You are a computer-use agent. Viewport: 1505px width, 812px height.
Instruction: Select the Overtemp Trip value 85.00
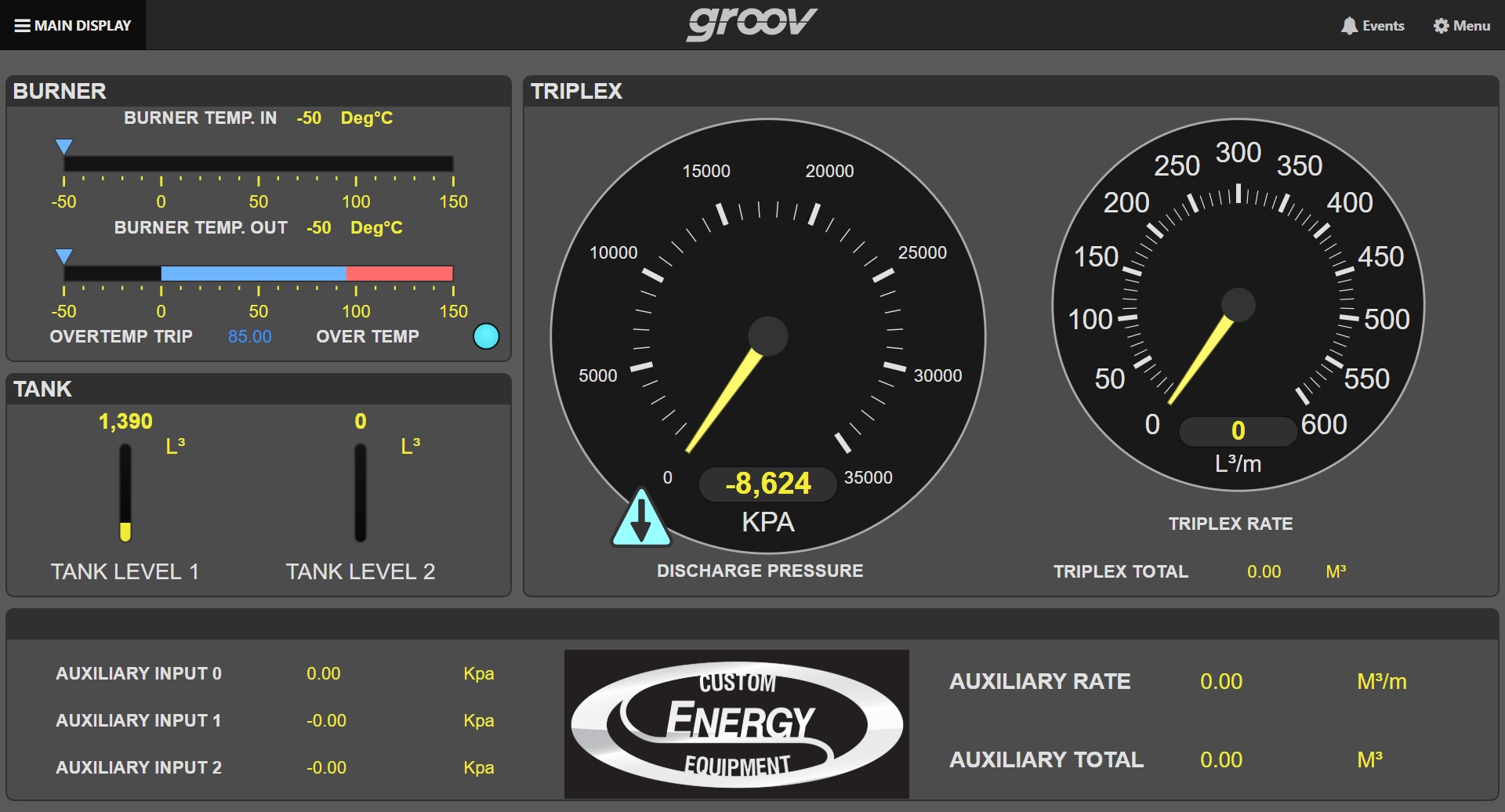click(x=249, y=336)
